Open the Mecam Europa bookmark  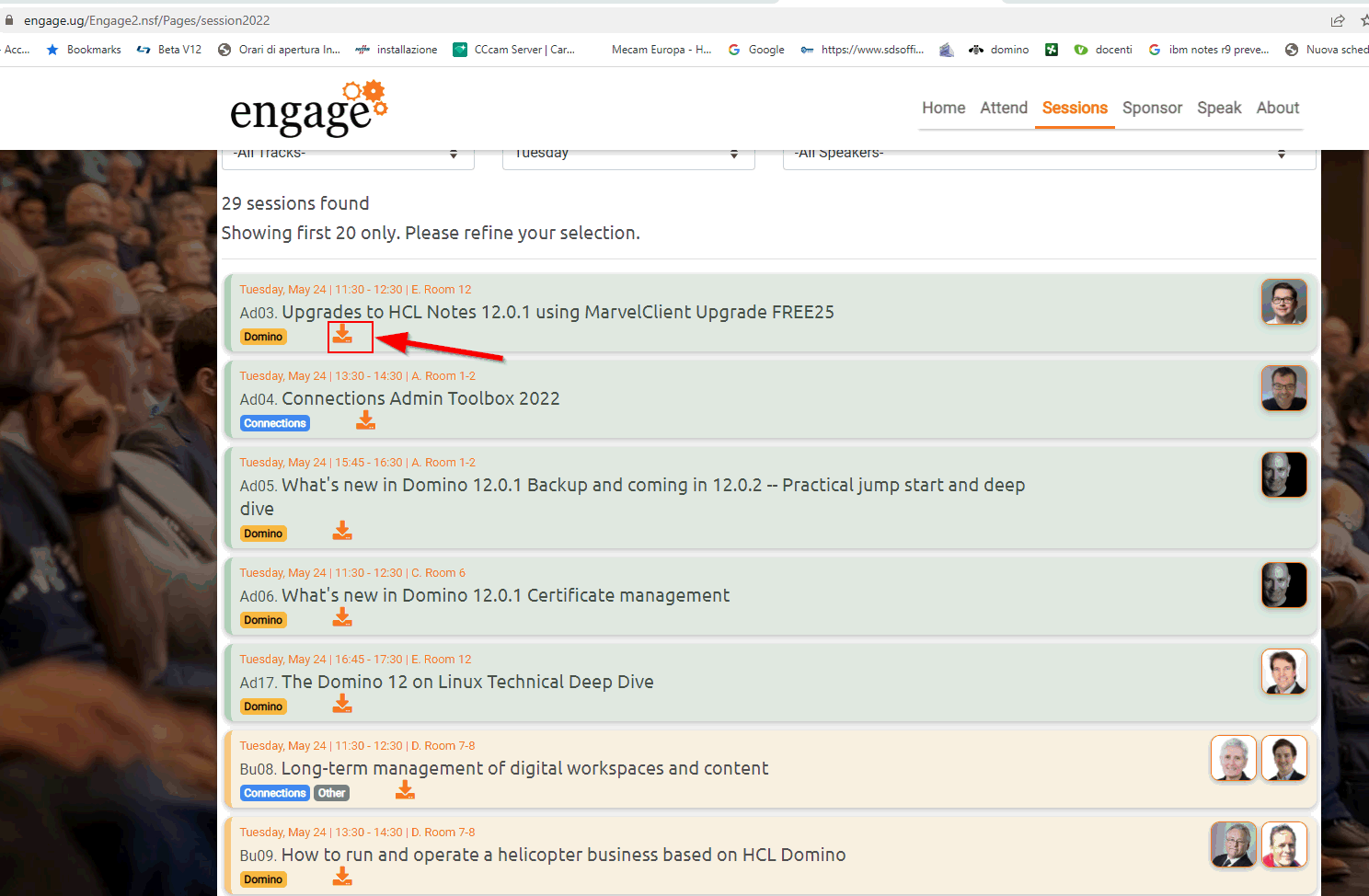click(661, 50)
